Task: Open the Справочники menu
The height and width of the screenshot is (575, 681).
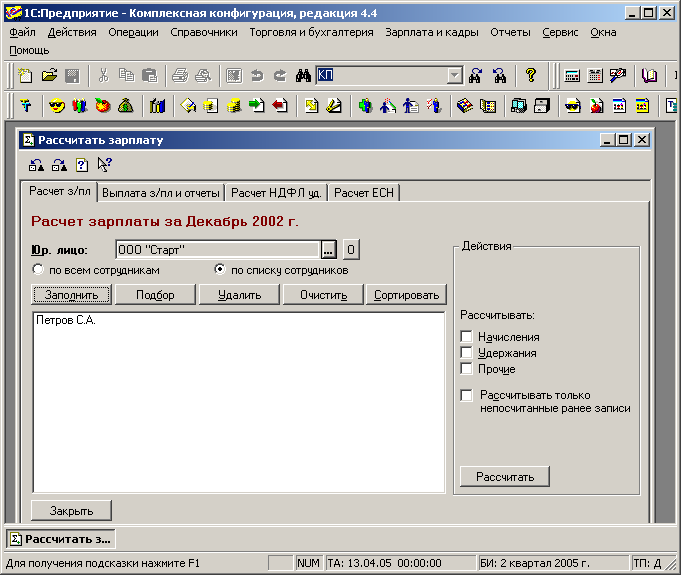Action: 204,32
